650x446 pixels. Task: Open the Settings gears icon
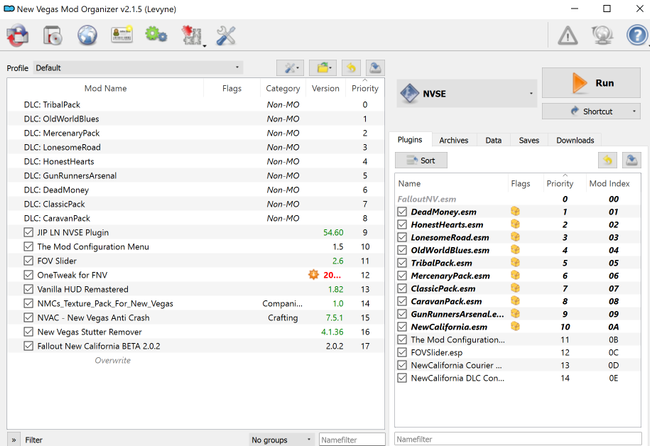pos(156,34)
